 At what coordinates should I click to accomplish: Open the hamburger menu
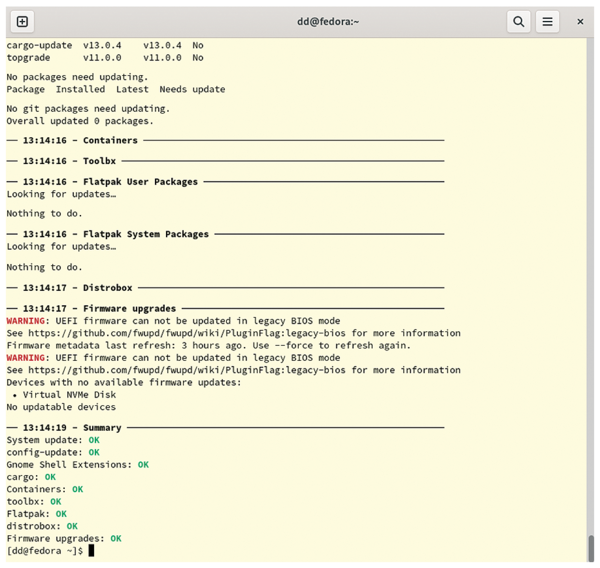[x=547, y=21]
